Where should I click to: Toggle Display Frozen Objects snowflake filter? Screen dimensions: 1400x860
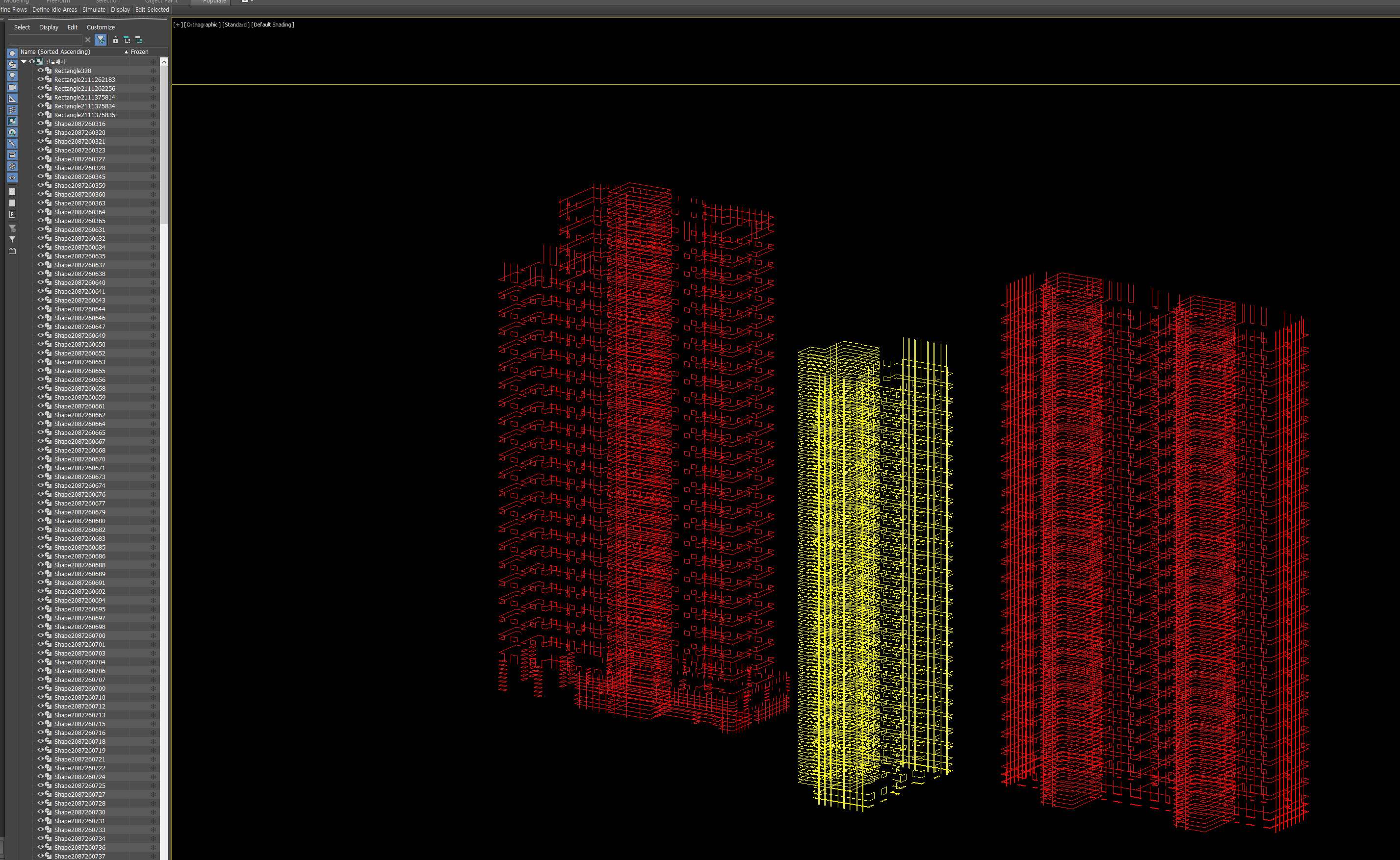12,167
